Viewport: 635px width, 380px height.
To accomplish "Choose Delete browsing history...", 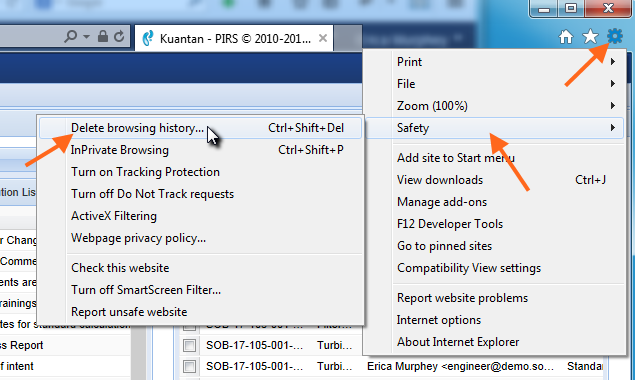I will 200,128.
